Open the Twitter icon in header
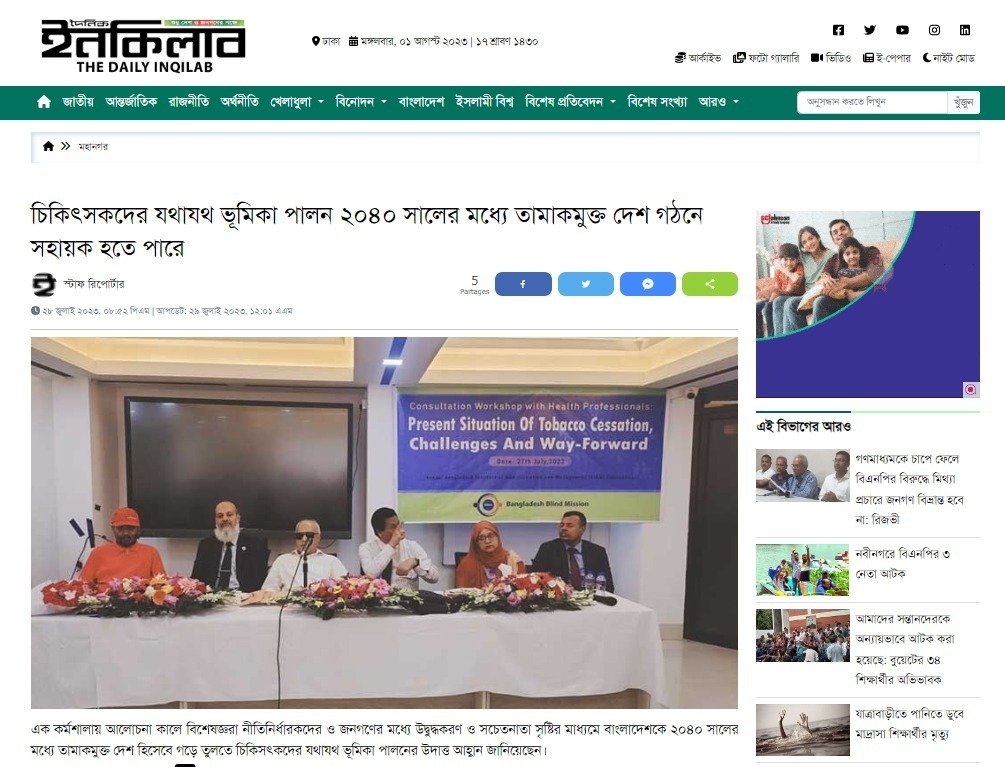The width and height of the screenshot is (1005, 767). click(870, 30)
